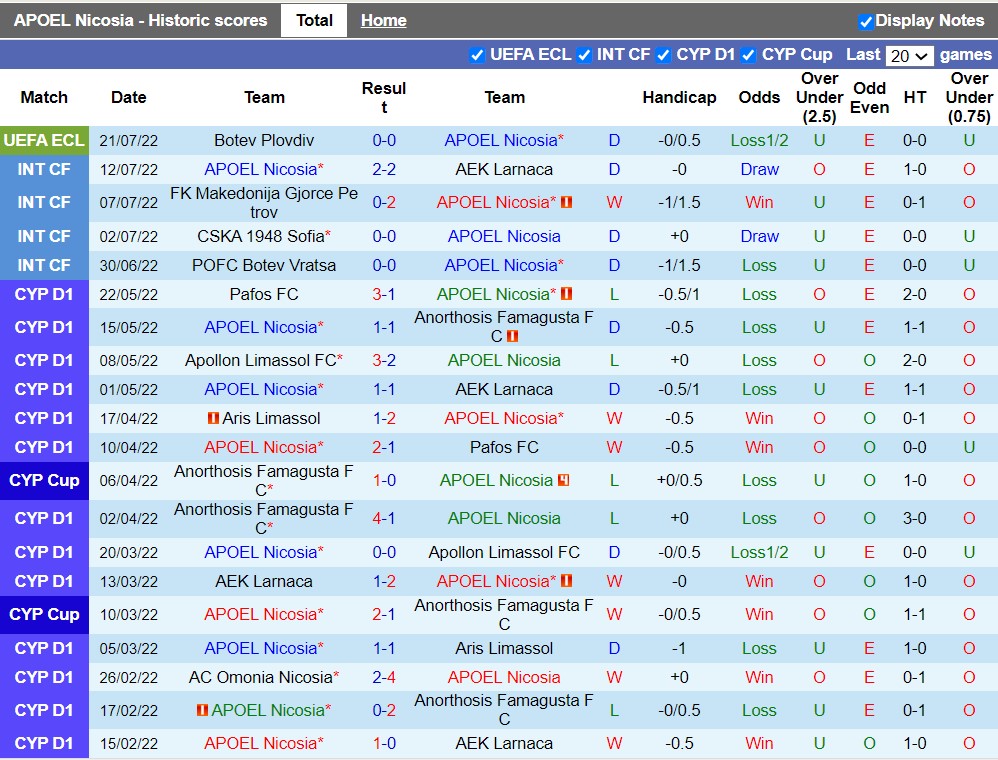Toggle the Display Notes checkbox
The width and height of the screenshot is (998, 760).
click(866, 21)
